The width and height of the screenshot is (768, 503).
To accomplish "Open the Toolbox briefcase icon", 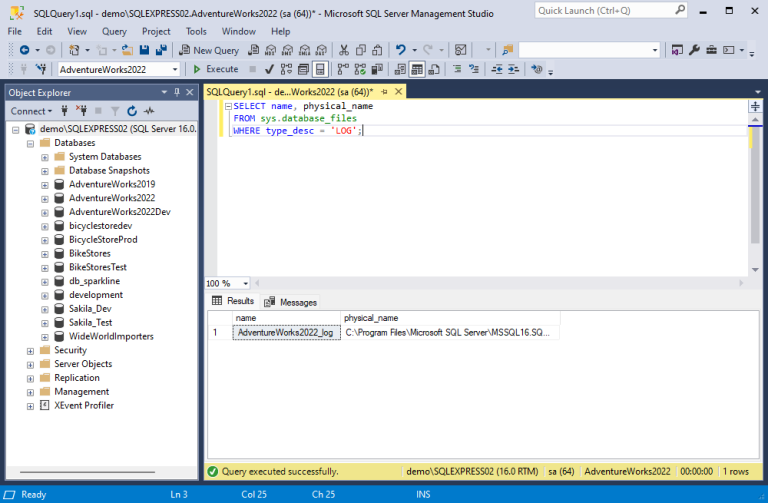I will coord(711,50).
